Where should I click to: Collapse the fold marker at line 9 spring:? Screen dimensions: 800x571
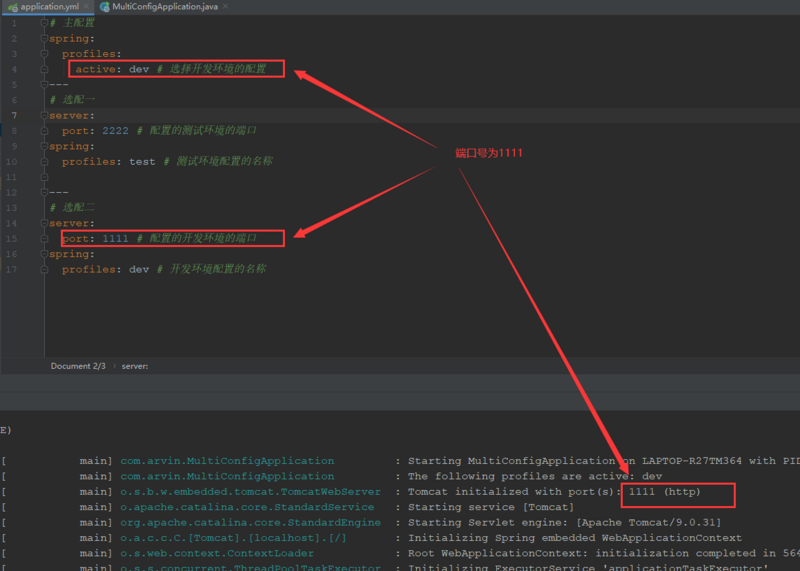(x=44, y=146)
